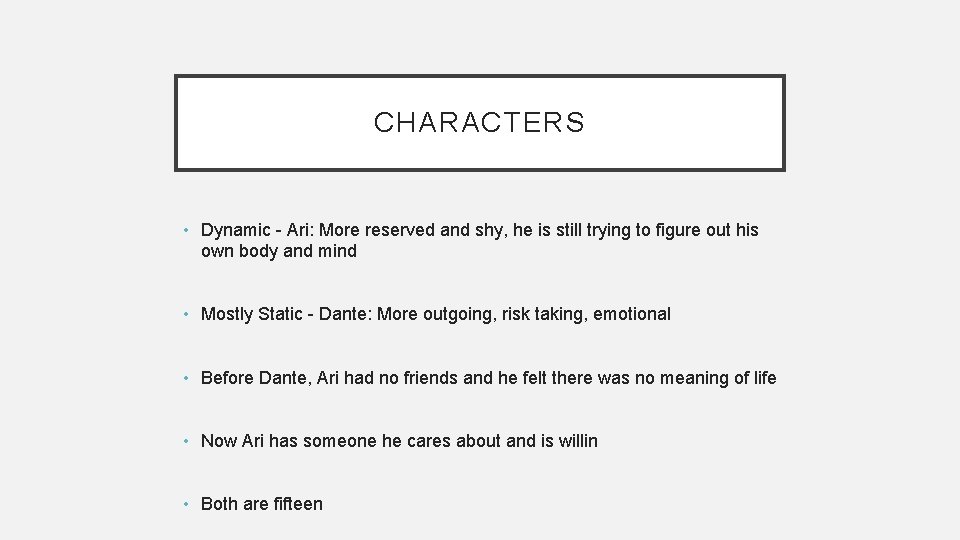Click the text 'Both are fifteen'
This screenshot has width=960, height=540.
(261, 504)
